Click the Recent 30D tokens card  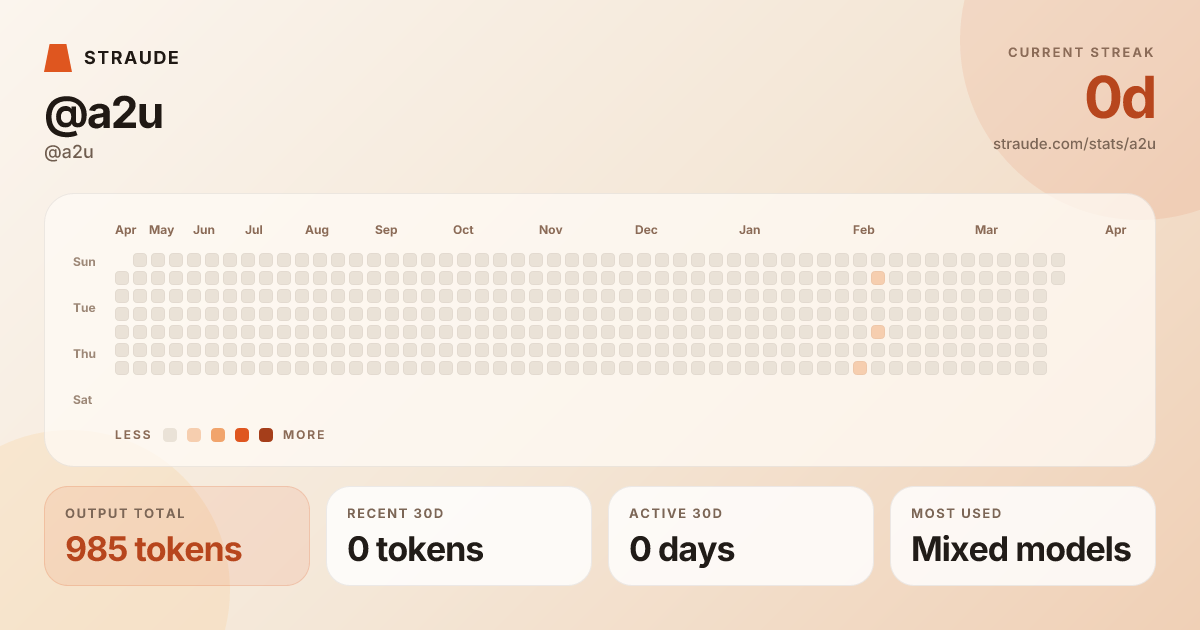[459, 536]
